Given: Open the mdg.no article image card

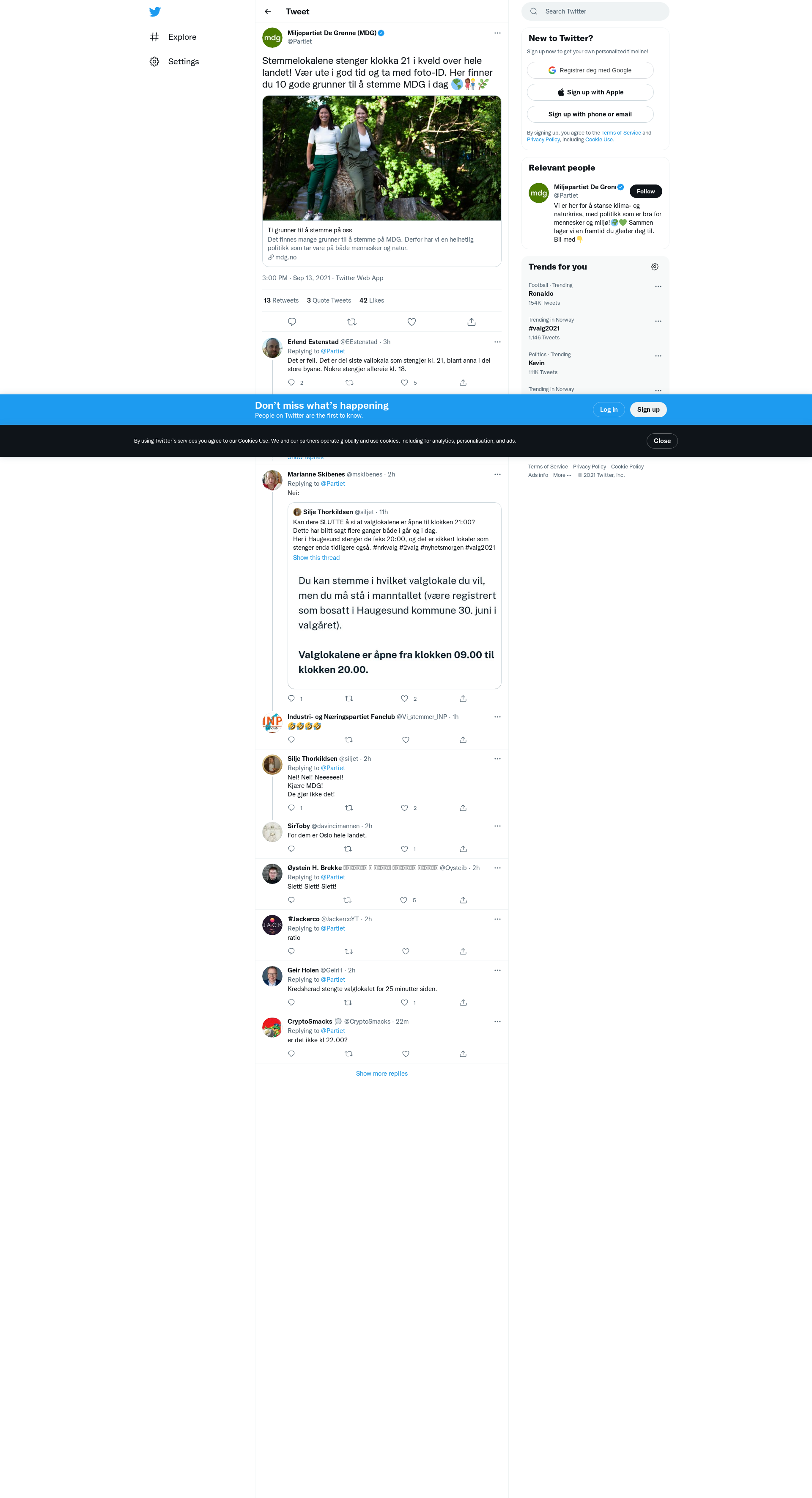Looking at the screenshot, I should click(x=381, y=158).
